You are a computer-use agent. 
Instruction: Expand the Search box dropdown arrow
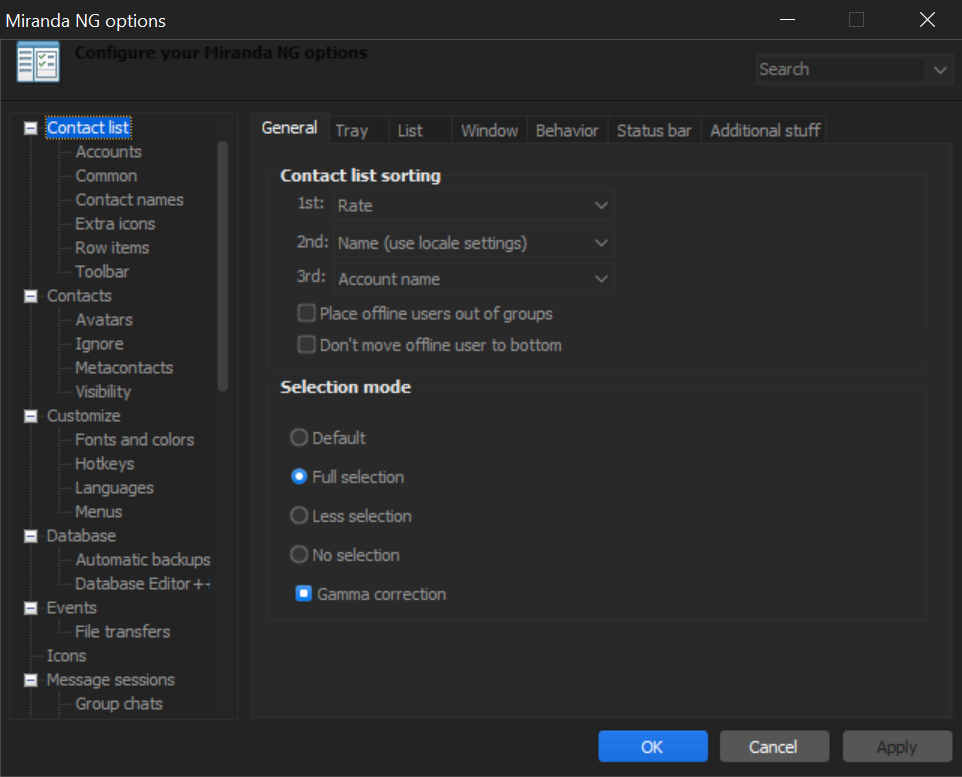940,69
